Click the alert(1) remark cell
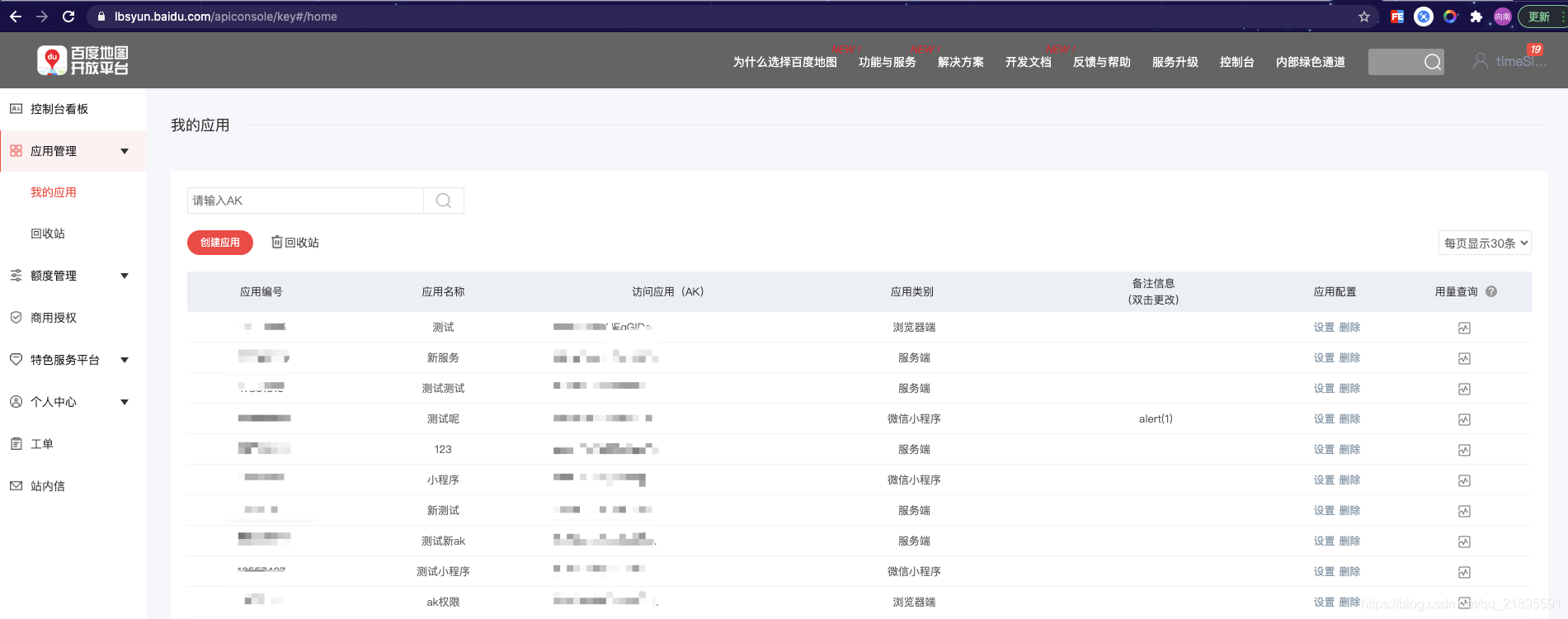1568x619 pixels. coord(1156,419)
